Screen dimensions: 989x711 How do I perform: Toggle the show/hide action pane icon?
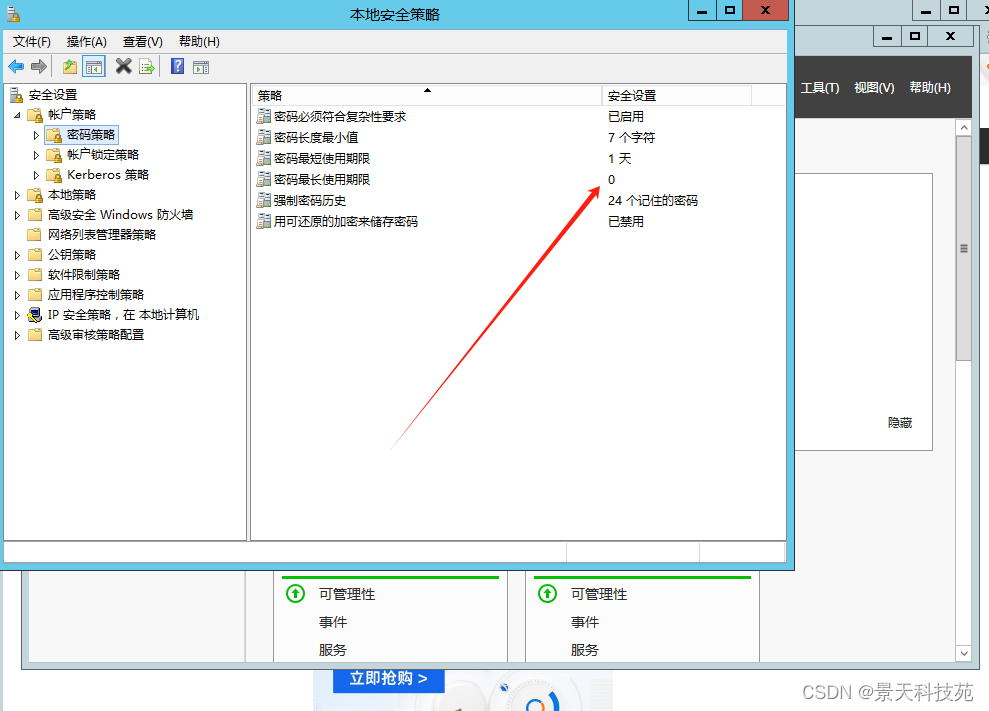[x=201, y=67]
